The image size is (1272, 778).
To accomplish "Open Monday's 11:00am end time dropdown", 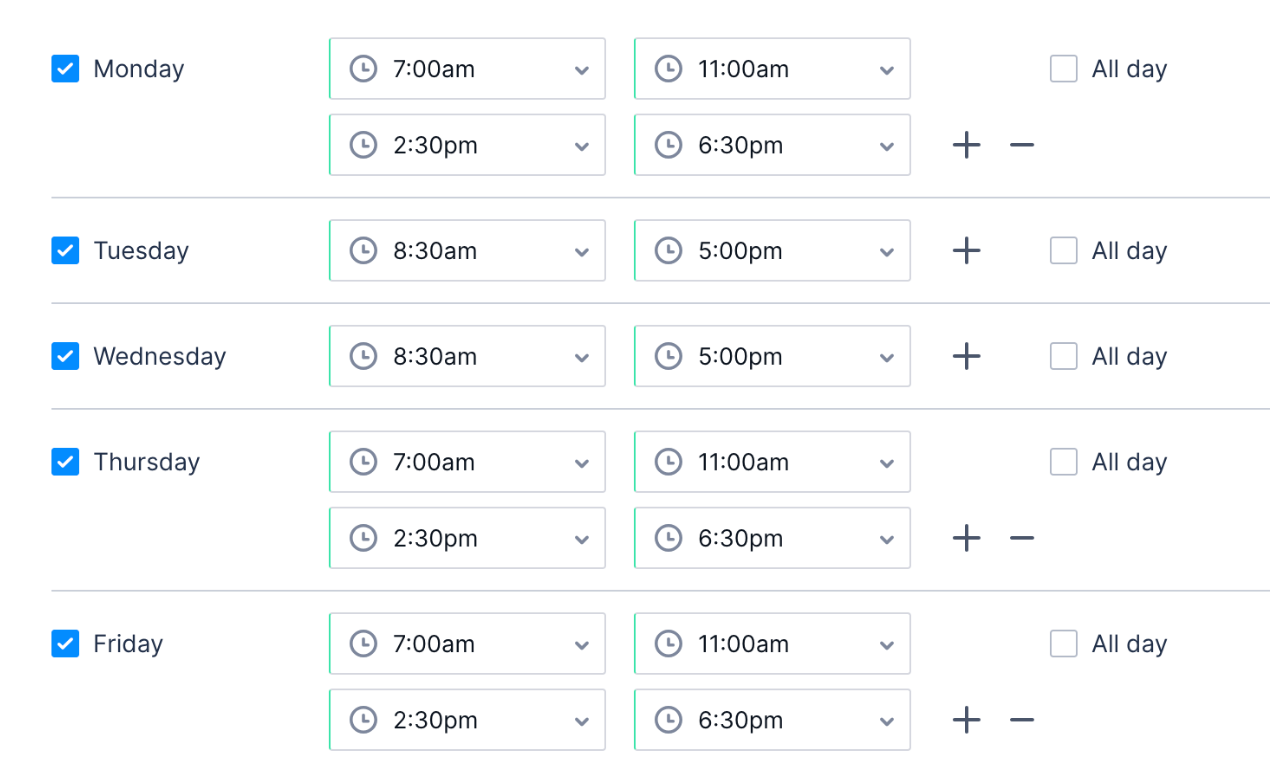I will [x=886, y=68].
